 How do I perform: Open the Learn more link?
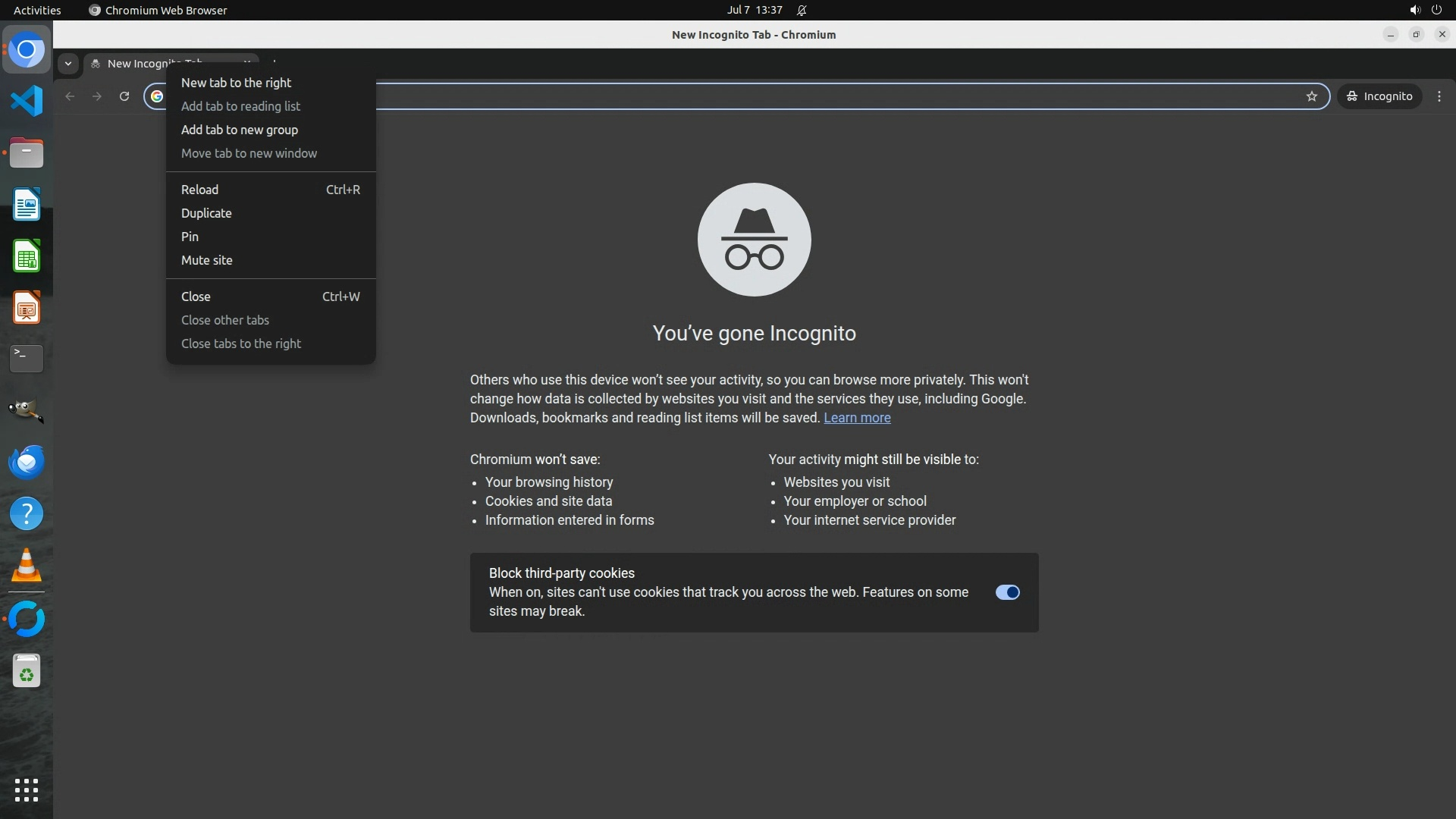857,418
